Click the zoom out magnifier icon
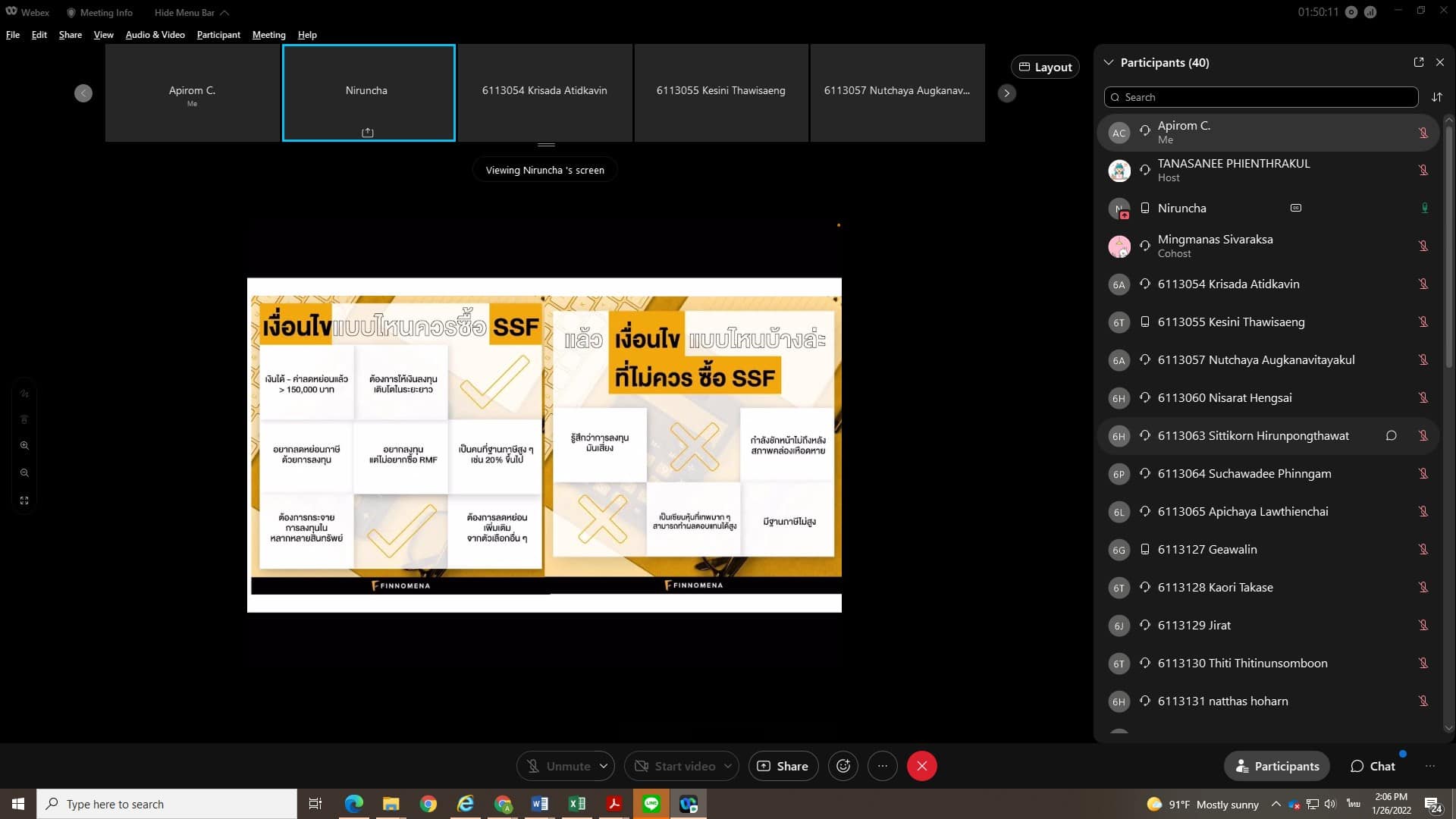Image resolution: width=1456 pixels, height=819 pixels. pos(24,473)
